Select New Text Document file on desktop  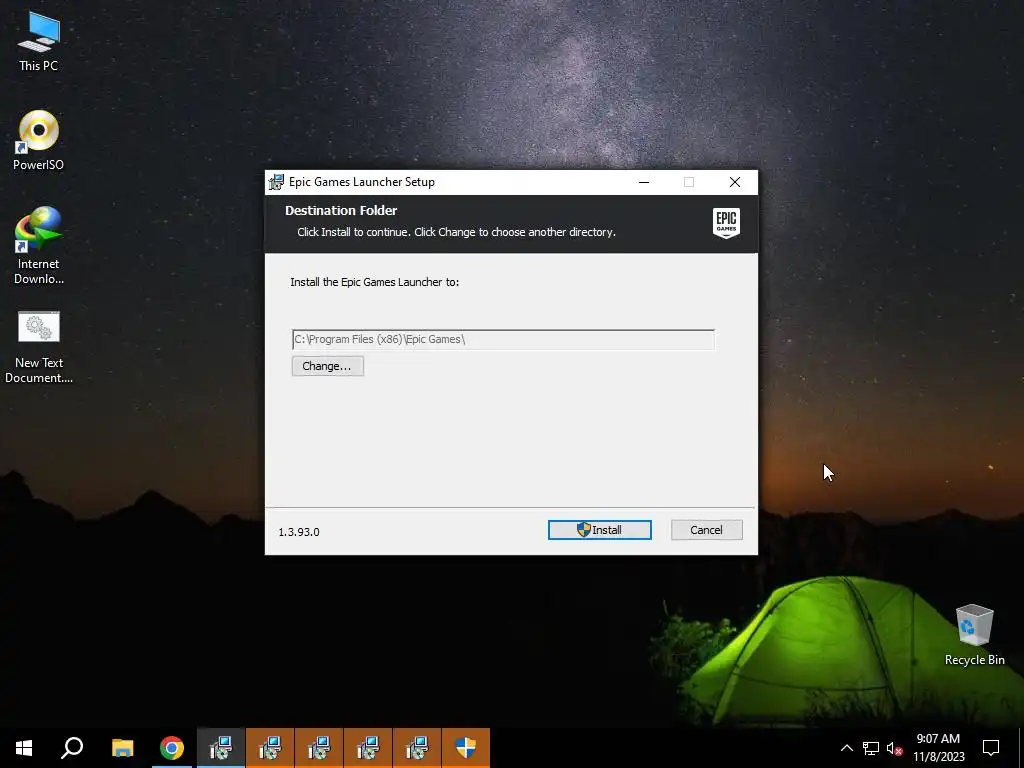point(39,347)
